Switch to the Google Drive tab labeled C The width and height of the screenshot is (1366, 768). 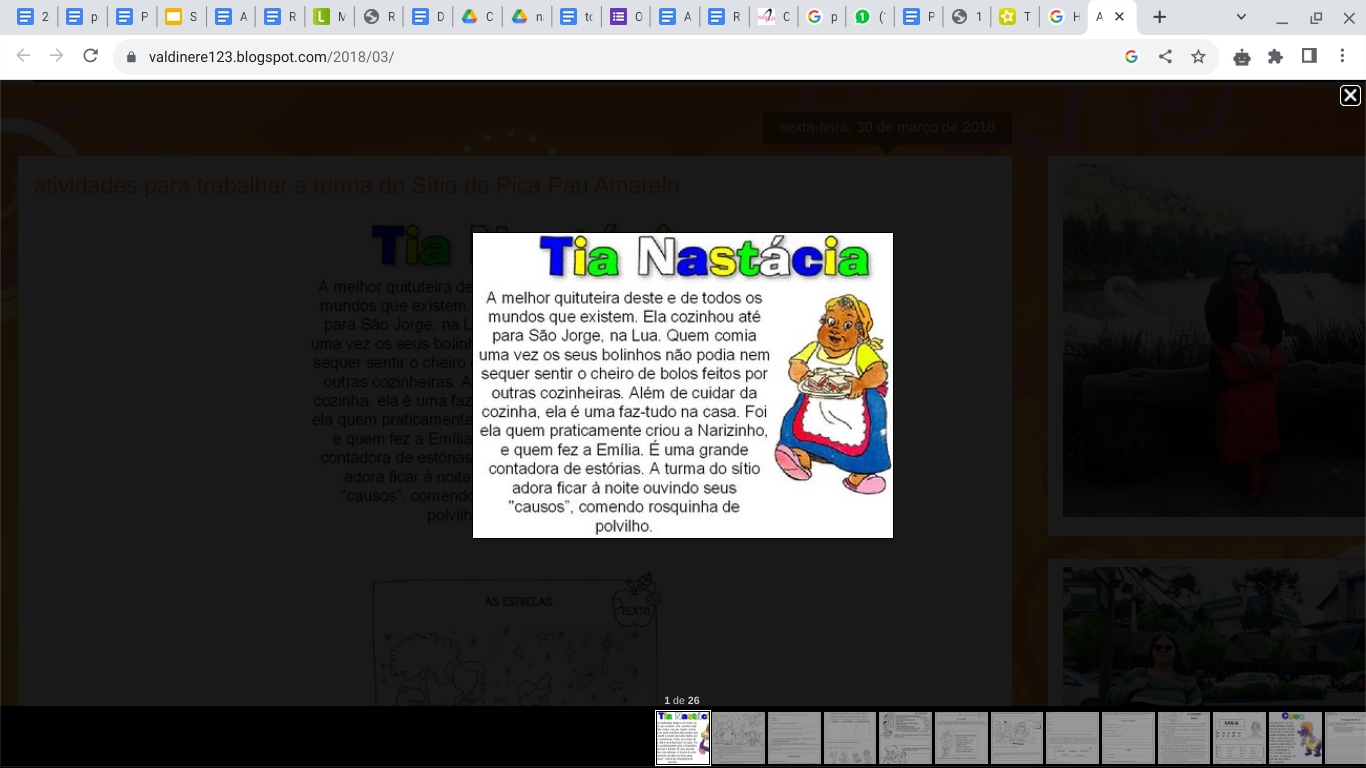(477, 17)
